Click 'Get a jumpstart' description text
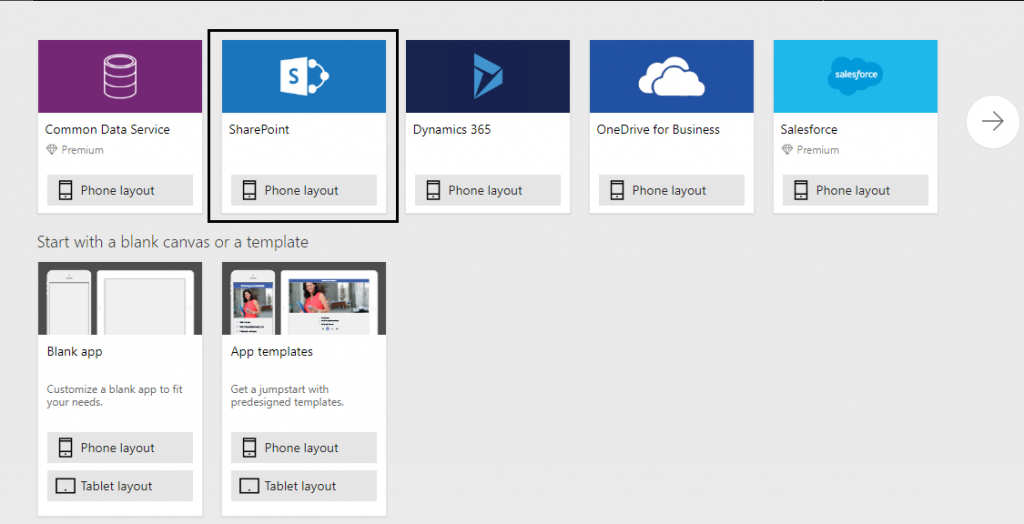This screenshot has width=1024, height=524. (x=287, y=395)
